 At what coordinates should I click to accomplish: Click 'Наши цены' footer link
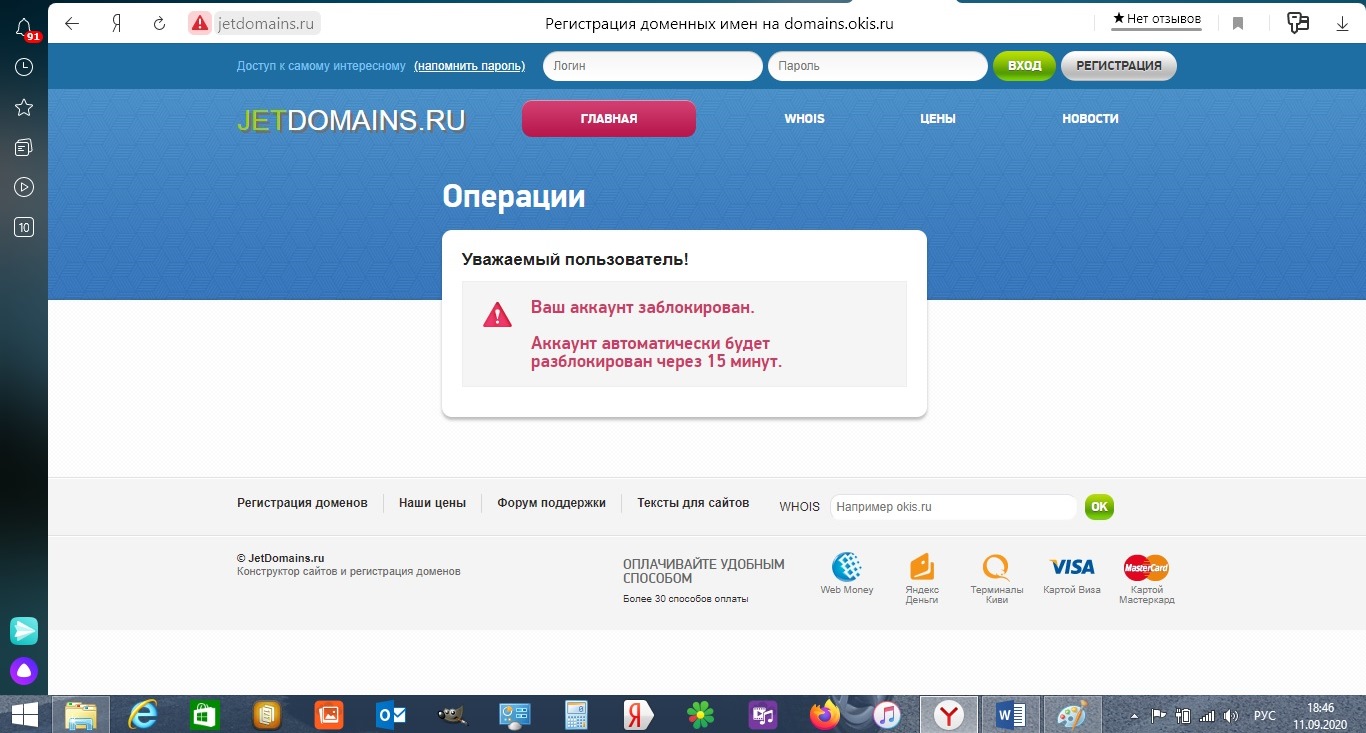point(432,503)
